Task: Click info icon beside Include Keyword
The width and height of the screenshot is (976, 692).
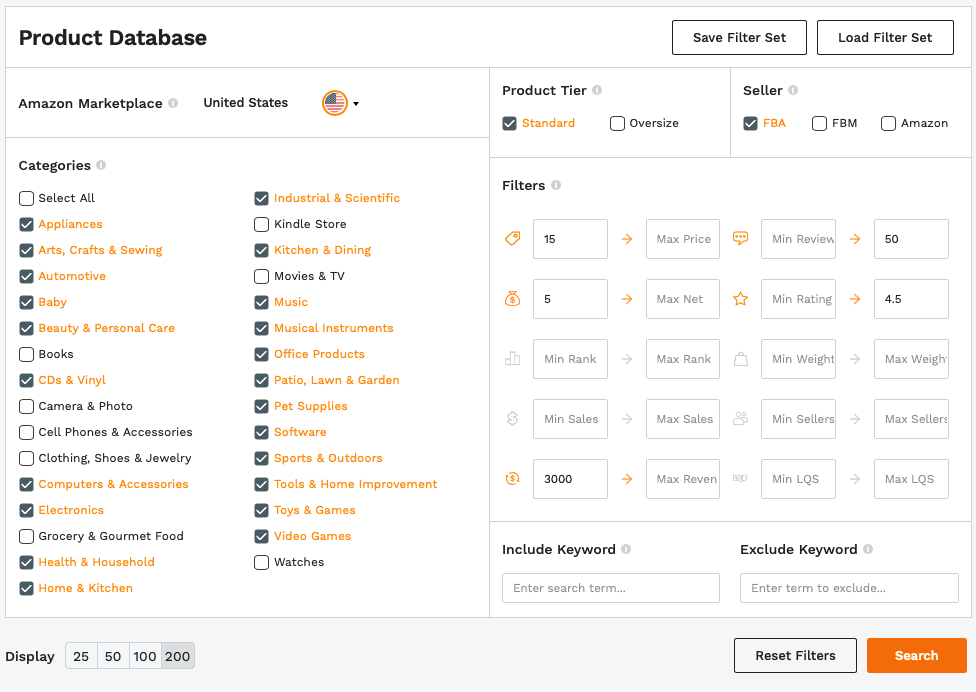Action: [626, 549]
